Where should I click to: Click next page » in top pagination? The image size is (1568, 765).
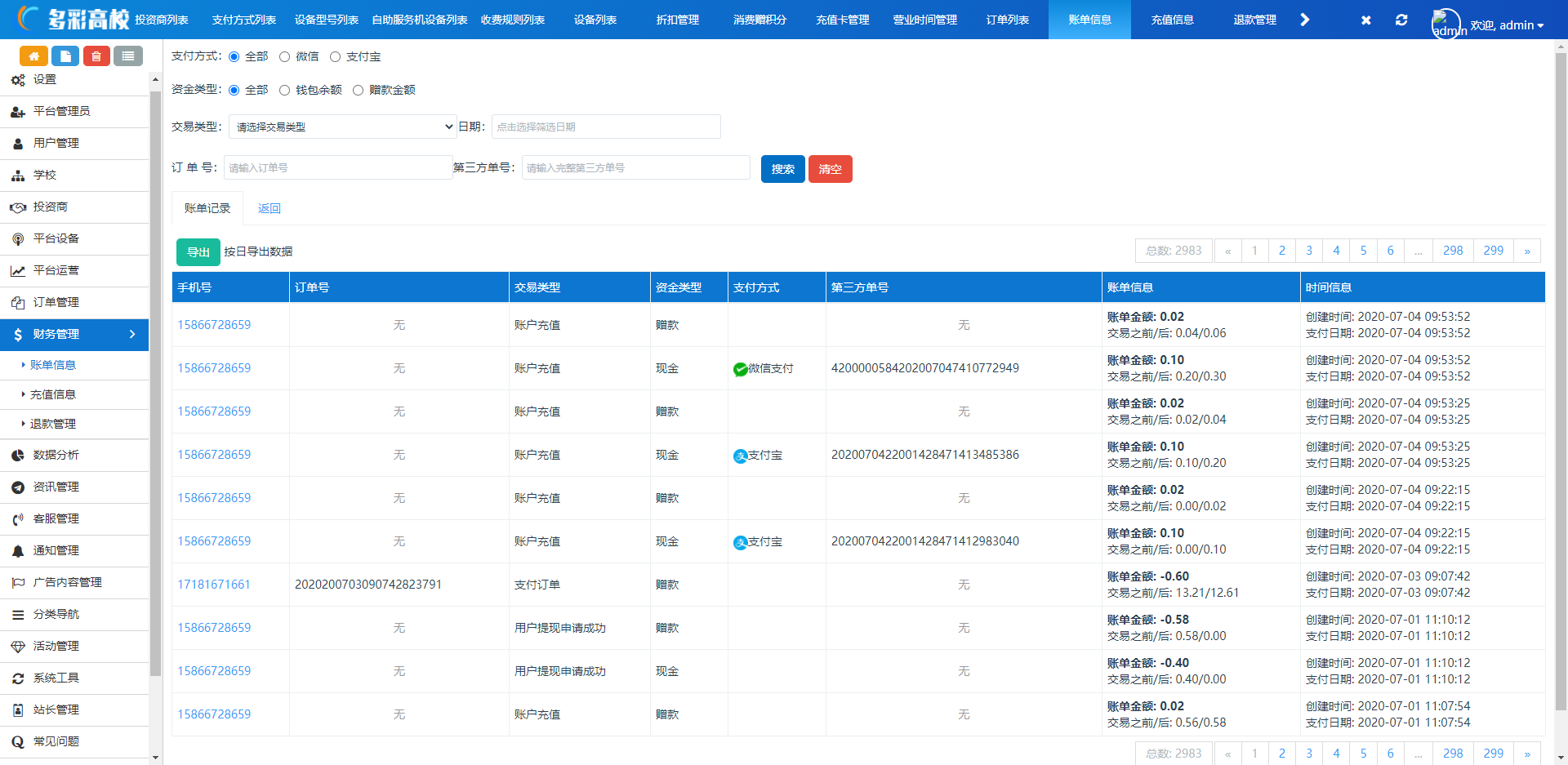click(1527, 251)
